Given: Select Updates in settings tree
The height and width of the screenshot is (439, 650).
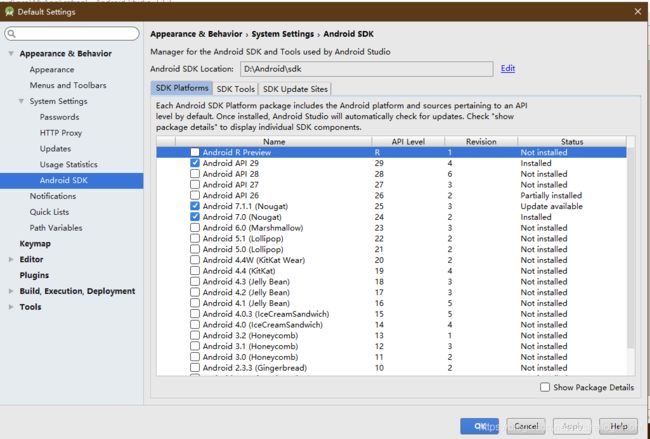Looking at the screenshot, I should [x=55, y=148].
